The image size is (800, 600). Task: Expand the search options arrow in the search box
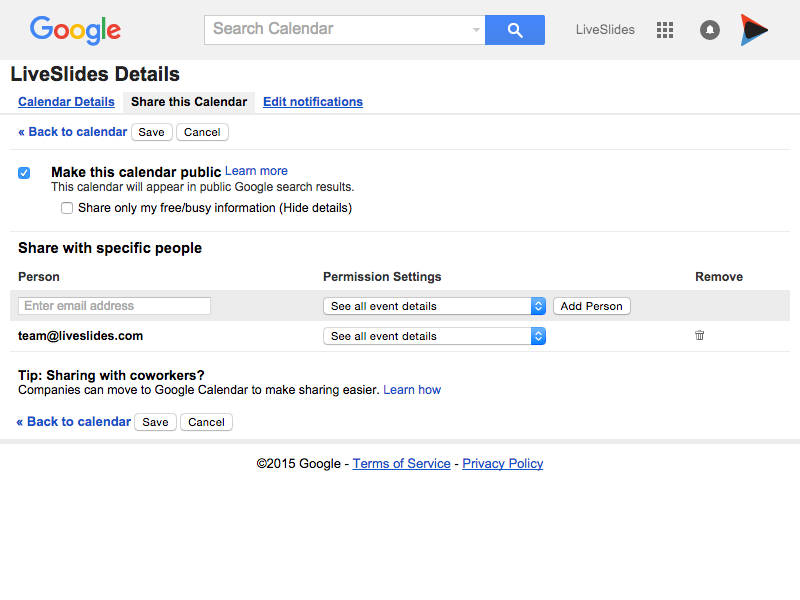tap(476, 30)
